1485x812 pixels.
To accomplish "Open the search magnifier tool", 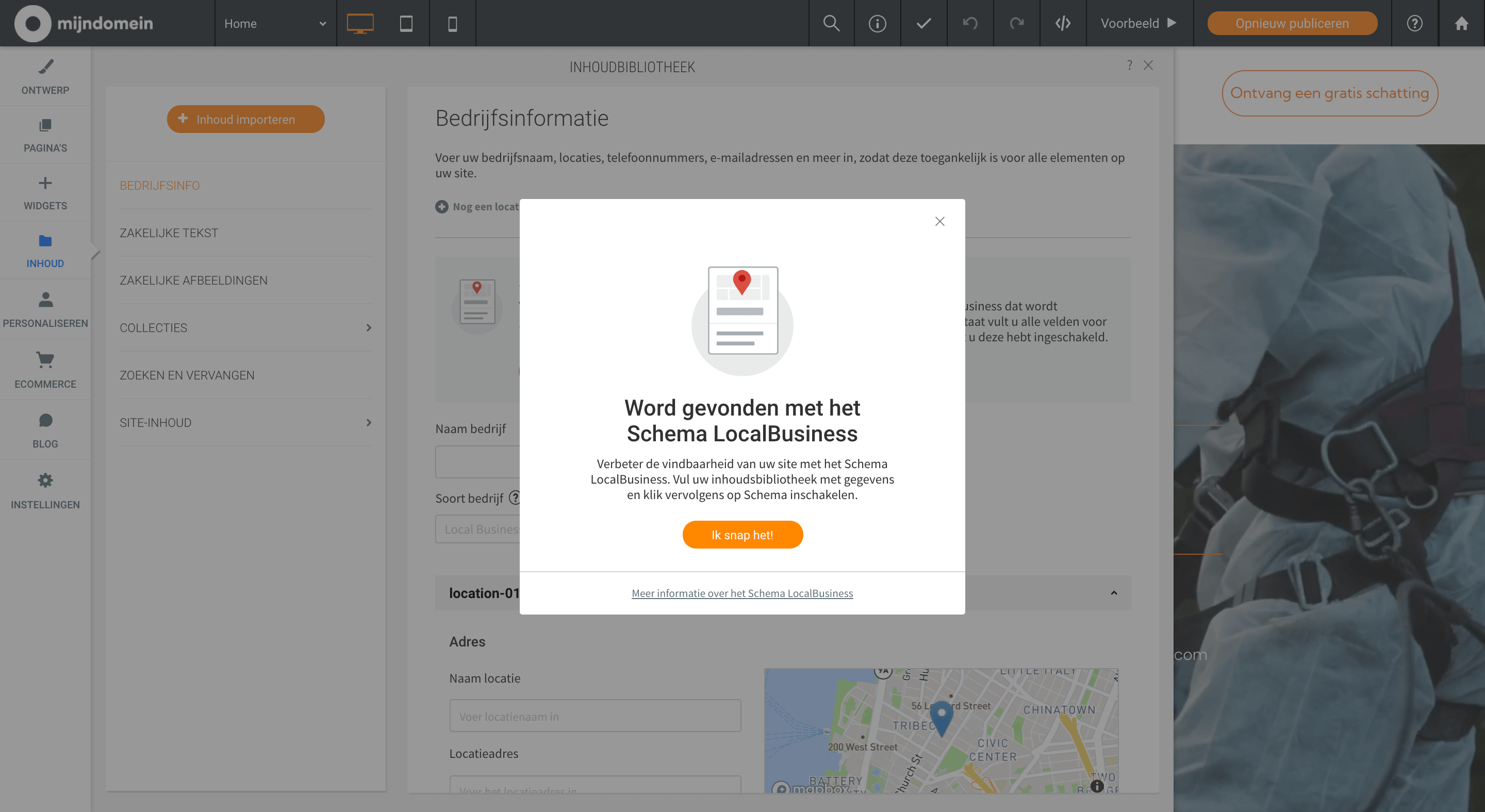I will tap(831, 23).
